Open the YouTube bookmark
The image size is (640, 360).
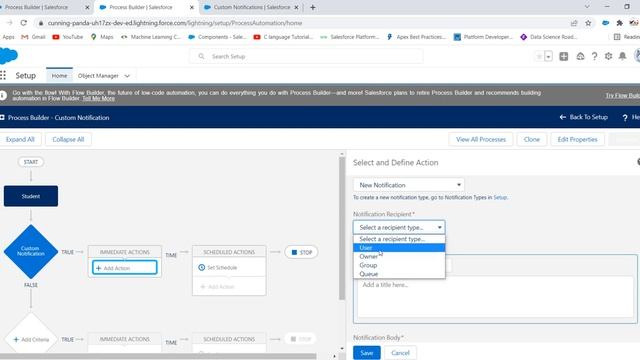(x=68, y=37)
